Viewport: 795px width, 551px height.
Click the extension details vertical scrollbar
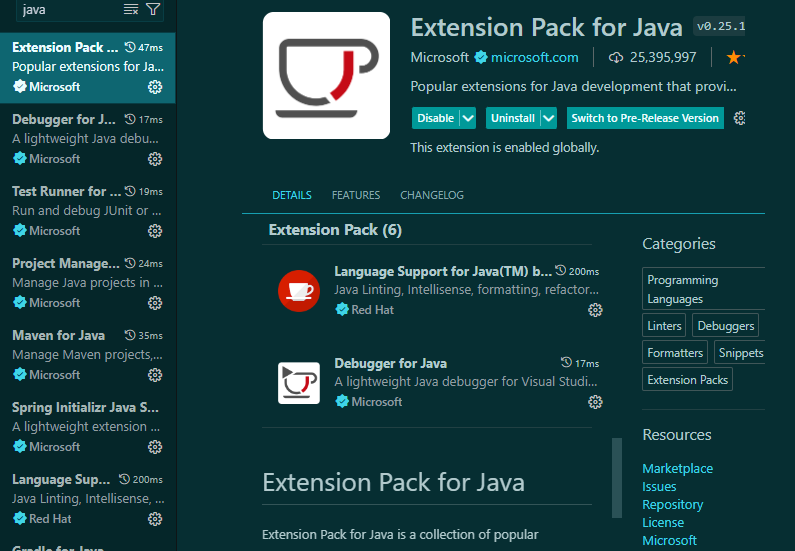[617, 477]
